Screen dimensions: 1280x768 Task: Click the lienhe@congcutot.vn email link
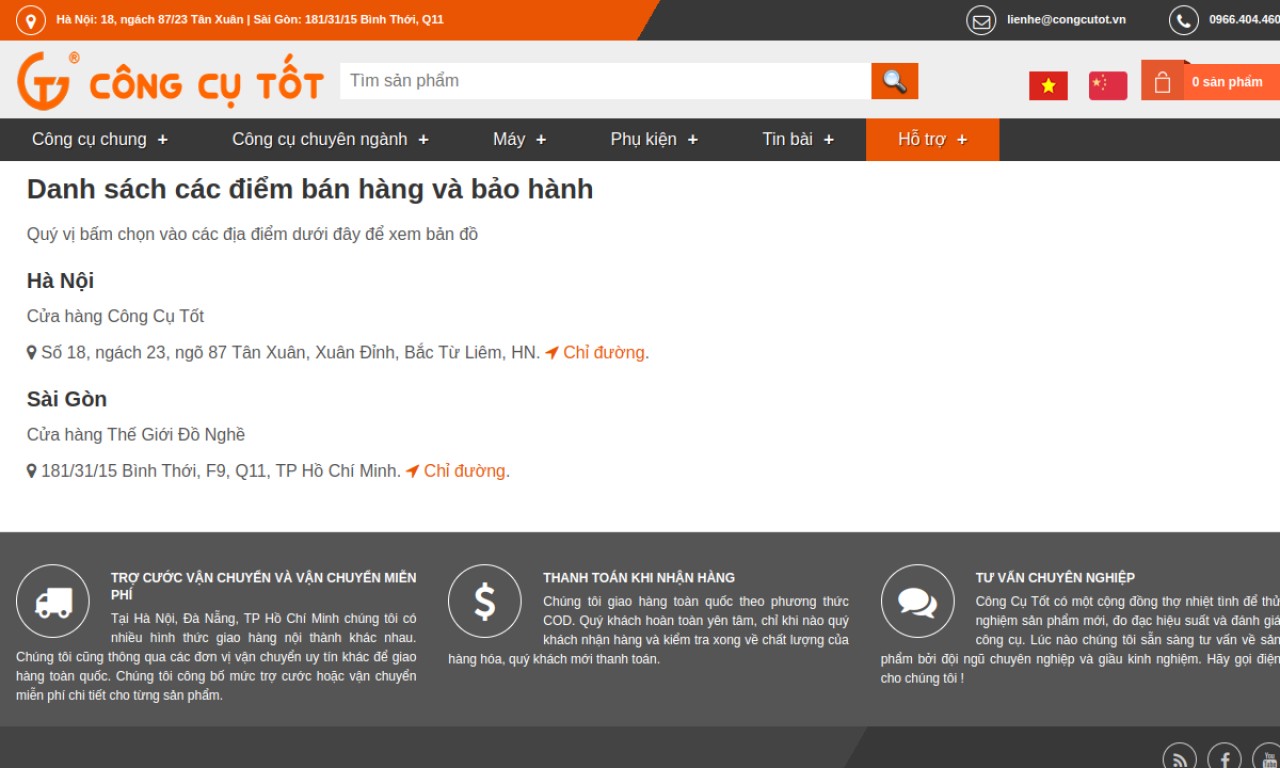pyautogui.click(x=1066, y=20)
